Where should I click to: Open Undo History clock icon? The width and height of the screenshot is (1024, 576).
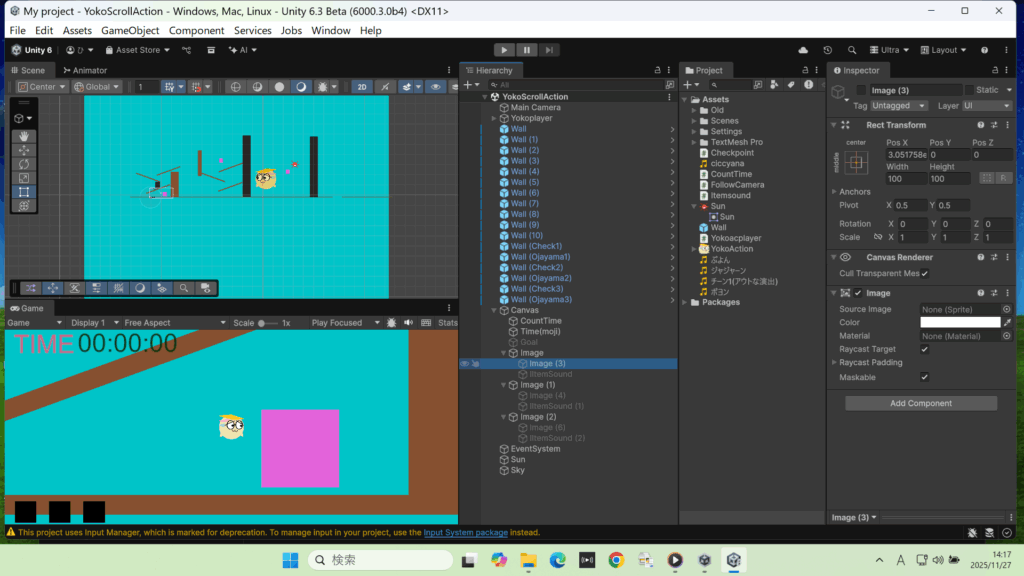coord(827,50)
